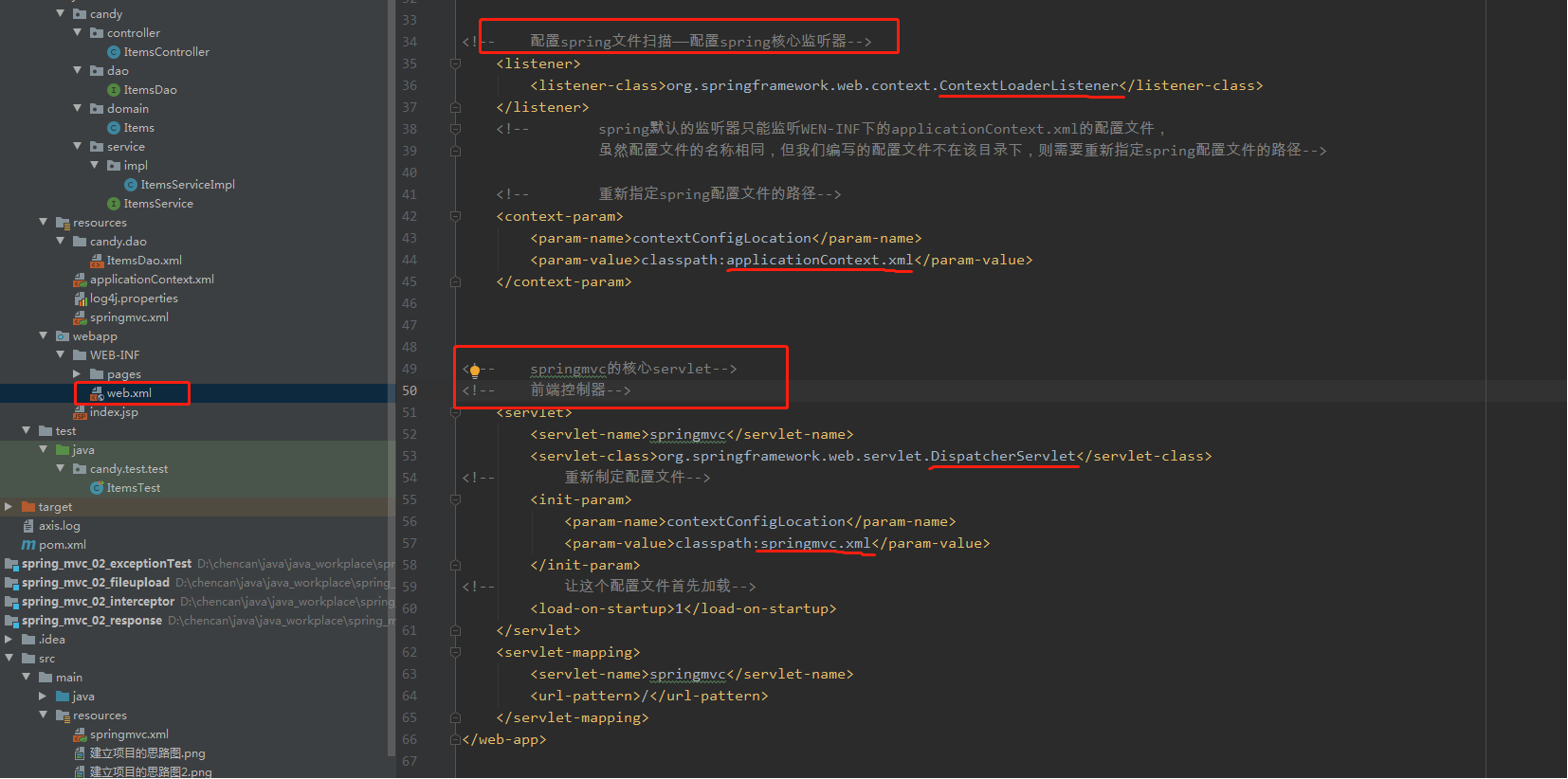1568x779 pixels.
Task: Click servlet-name springmvc on line 52
Action: (687, 434)
